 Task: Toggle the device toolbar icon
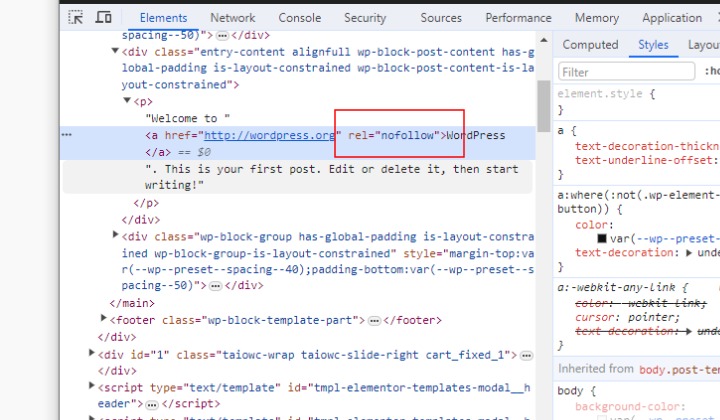tap(103, 17)
